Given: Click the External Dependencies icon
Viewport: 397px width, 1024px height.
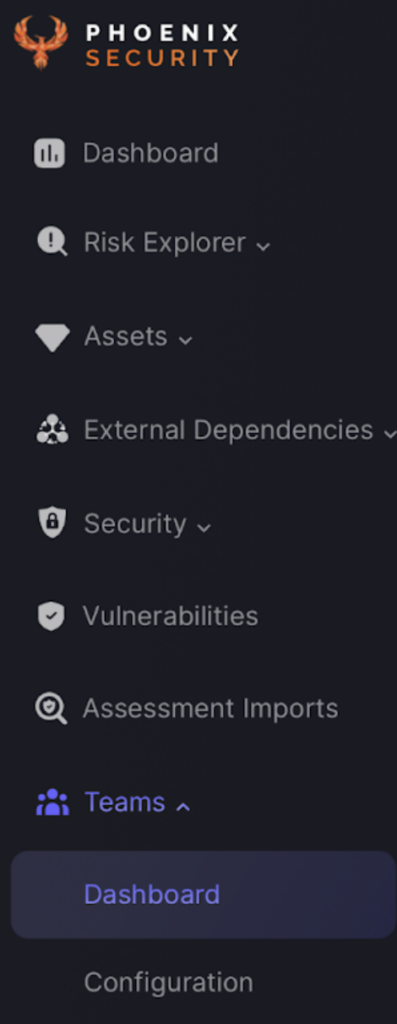Looking at the screenshot, I should (x=52, y=430).
